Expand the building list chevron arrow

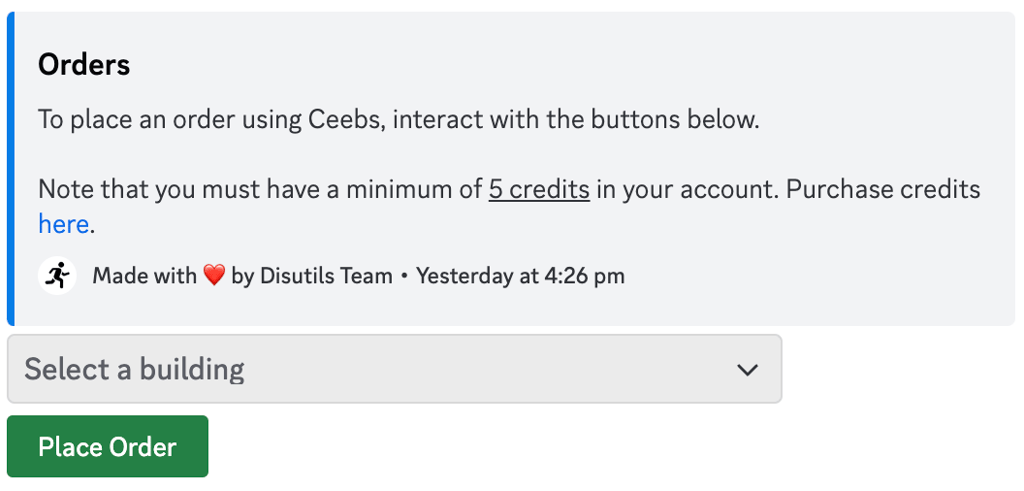747,370
